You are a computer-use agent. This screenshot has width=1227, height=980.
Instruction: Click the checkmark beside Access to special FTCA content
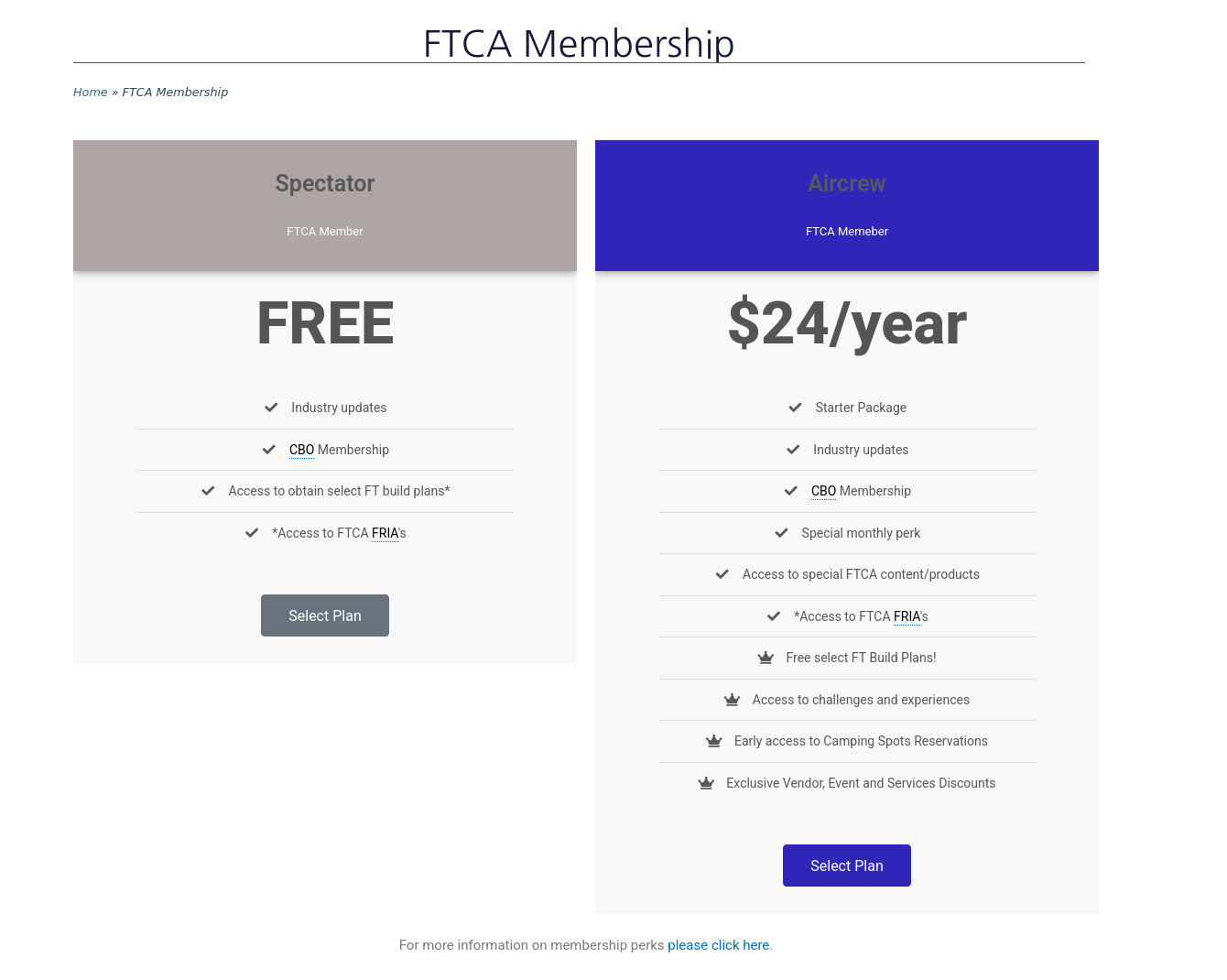click(x=722, y=574)
